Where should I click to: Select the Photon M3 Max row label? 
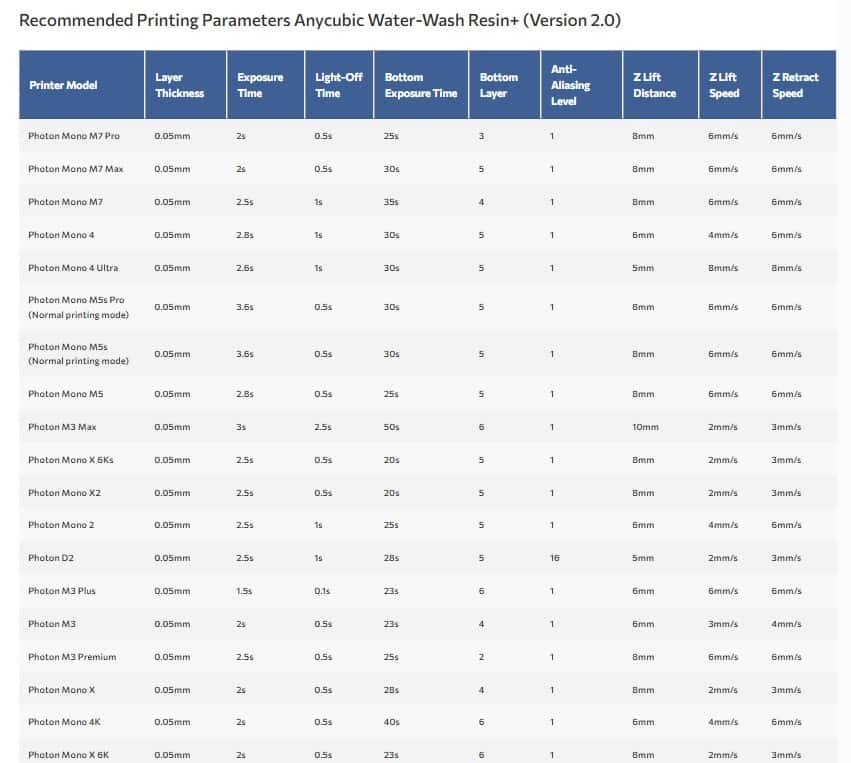click(62, 427)
